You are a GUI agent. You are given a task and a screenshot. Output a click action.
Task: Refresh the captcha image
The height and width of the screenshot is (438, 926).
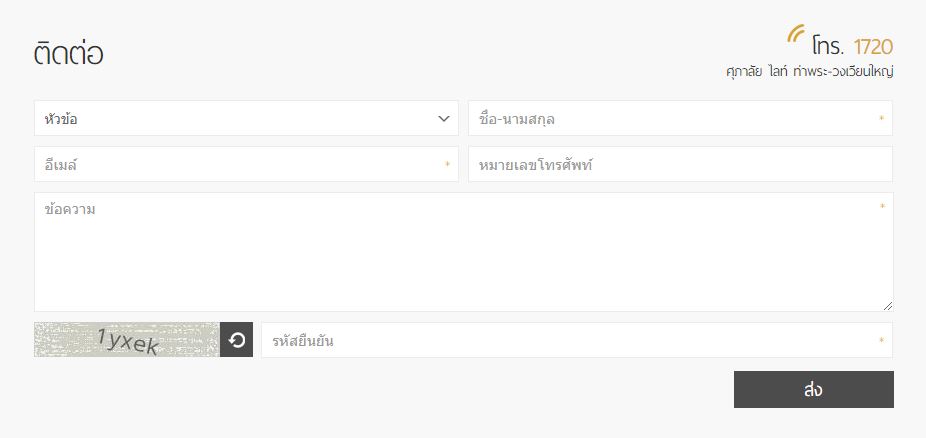(237, 340)
